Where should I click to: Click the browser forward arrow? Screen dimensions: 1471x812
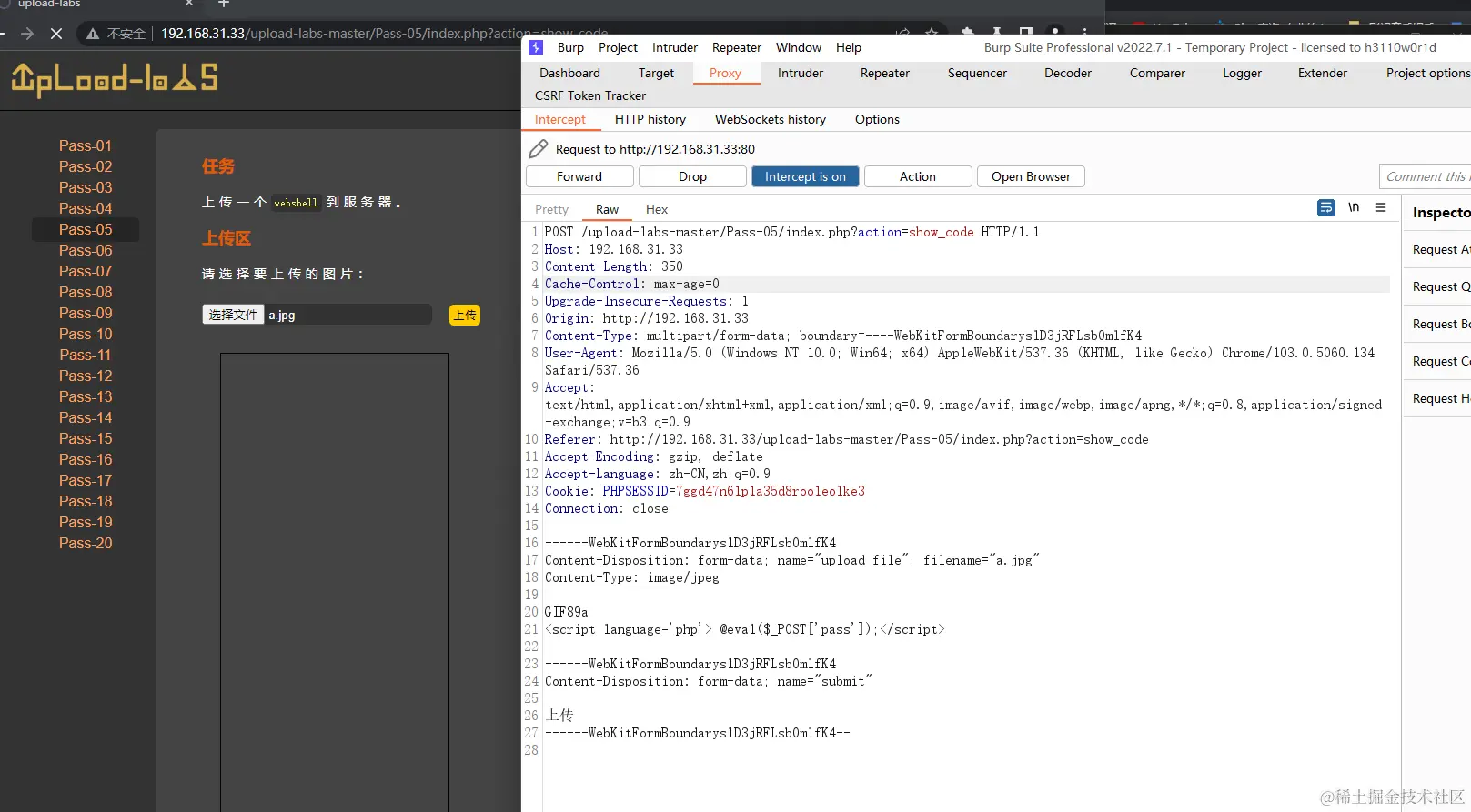pyautogui.click(x=27, y=34)
